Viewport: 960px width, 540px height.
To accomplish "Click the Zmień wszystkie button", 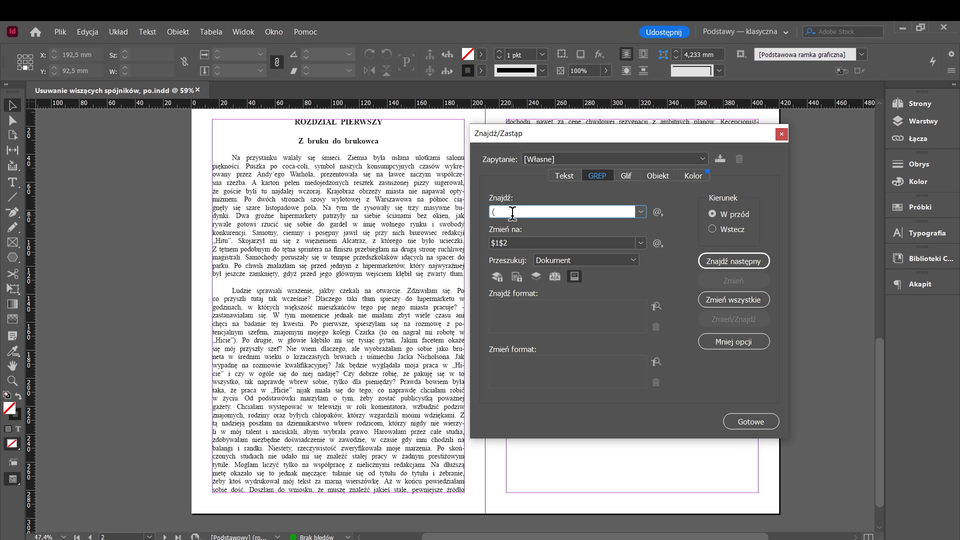I will click(x=733, y=300).
